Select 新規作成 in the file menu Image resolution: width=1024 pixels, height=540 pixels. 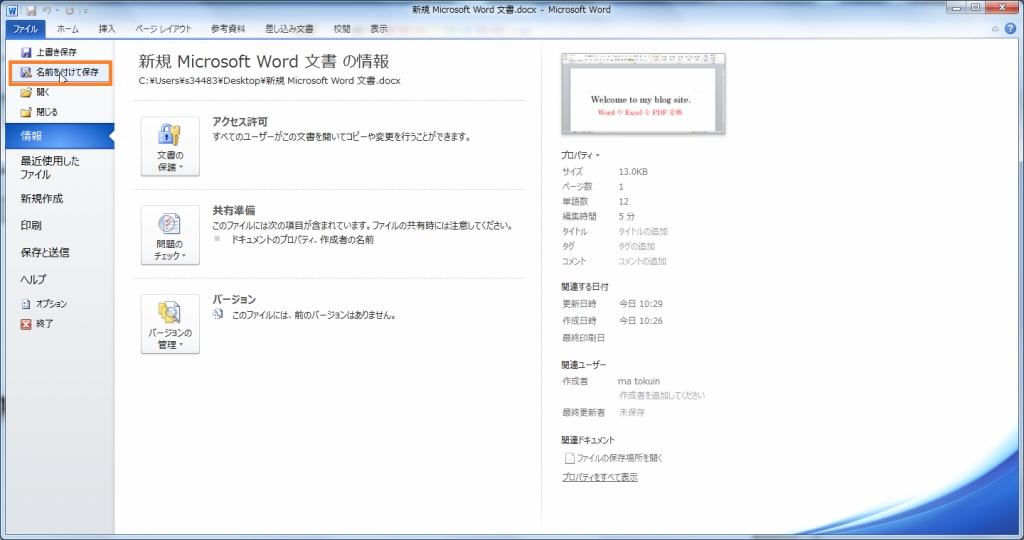42,199
